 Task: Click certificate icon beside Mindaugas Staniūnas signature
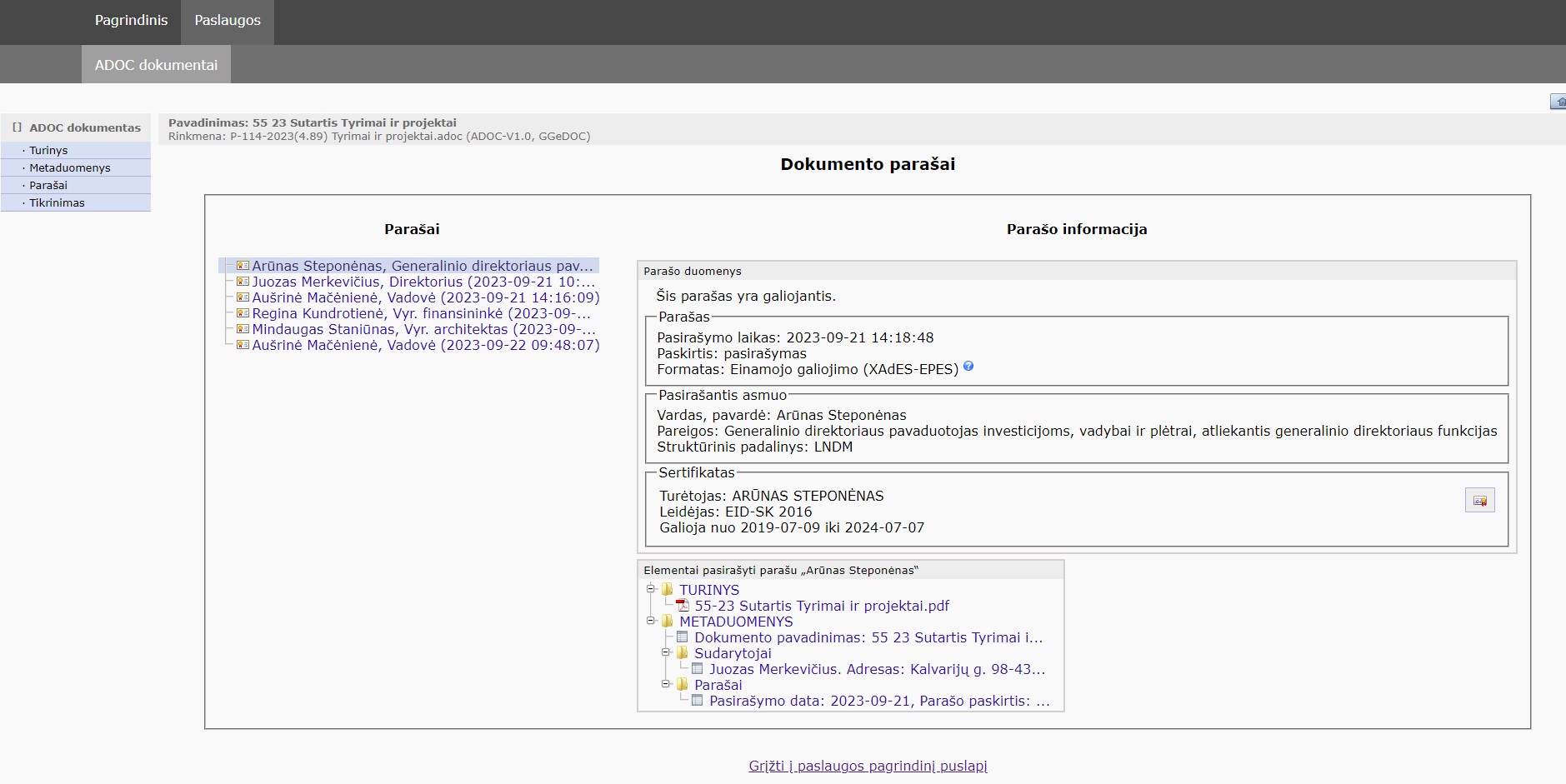coord(243,329)
